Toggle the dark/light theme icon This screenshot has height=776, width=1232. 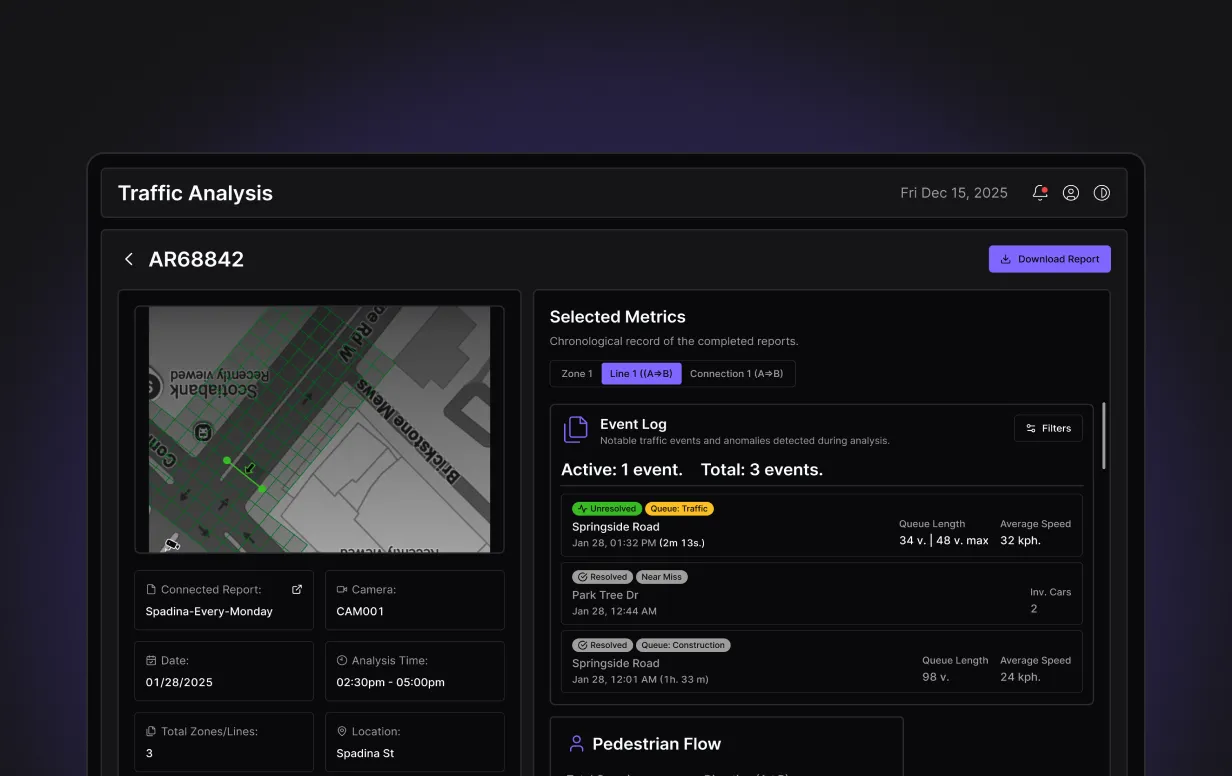pos(1102,193)
